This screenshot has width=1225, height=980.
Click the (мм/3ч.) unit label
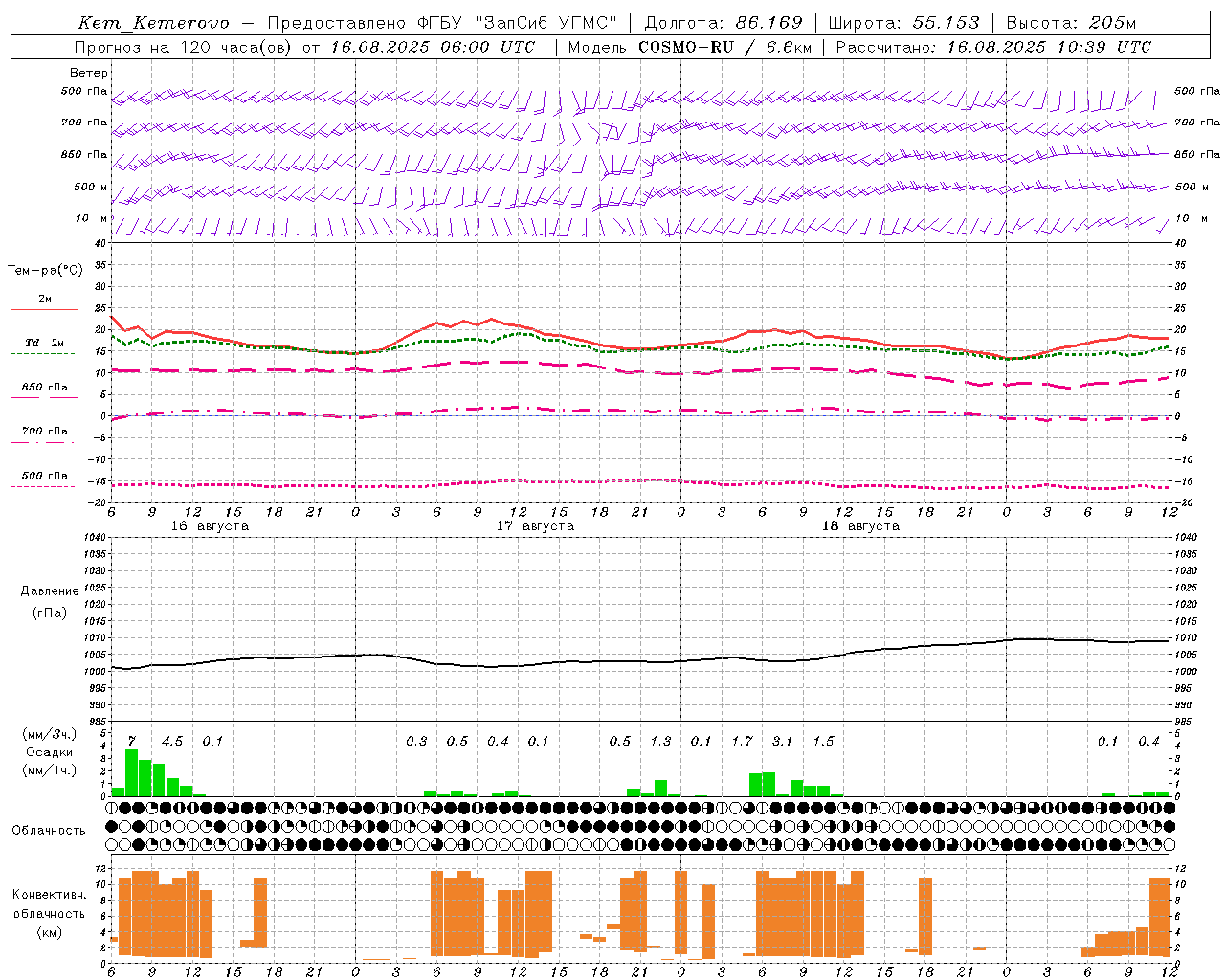pos(50,734)
